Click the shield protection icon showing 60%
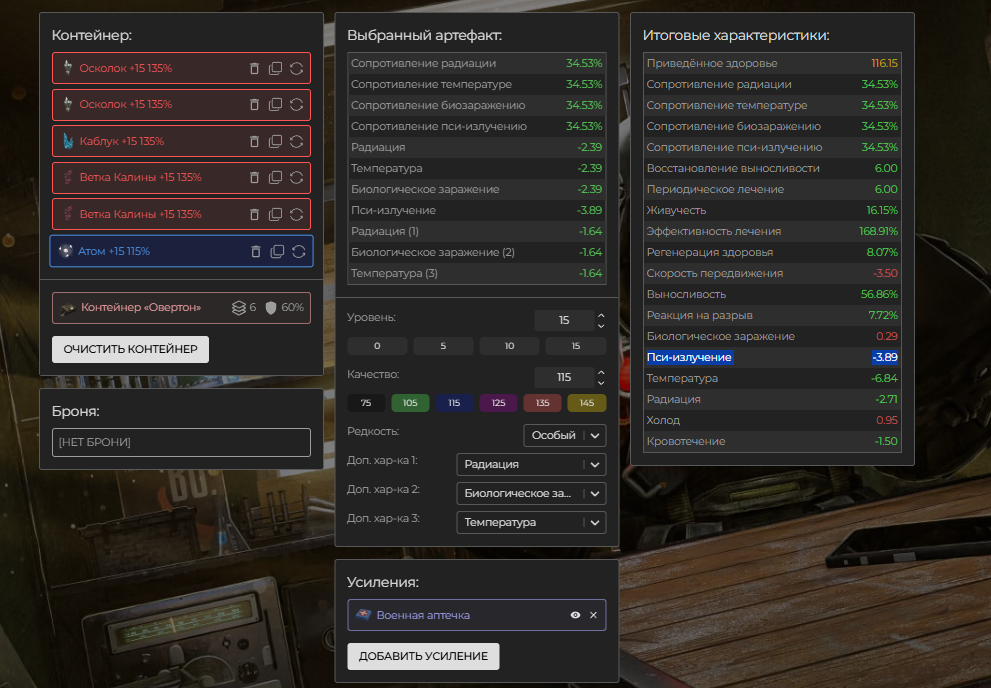Image resolution: width=991 pixels, height=688 pixels. pyautogui.click(x=271, y=308)
